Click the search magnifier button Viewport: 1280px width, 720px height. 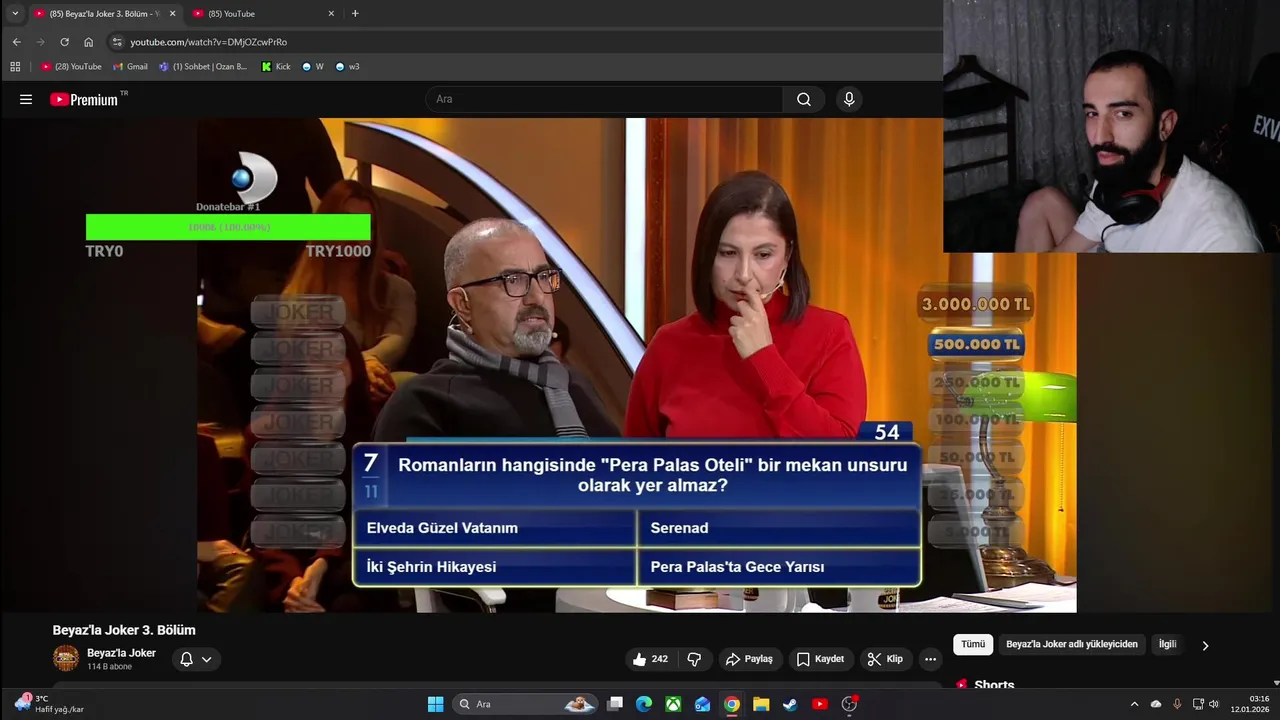point(804,99)
